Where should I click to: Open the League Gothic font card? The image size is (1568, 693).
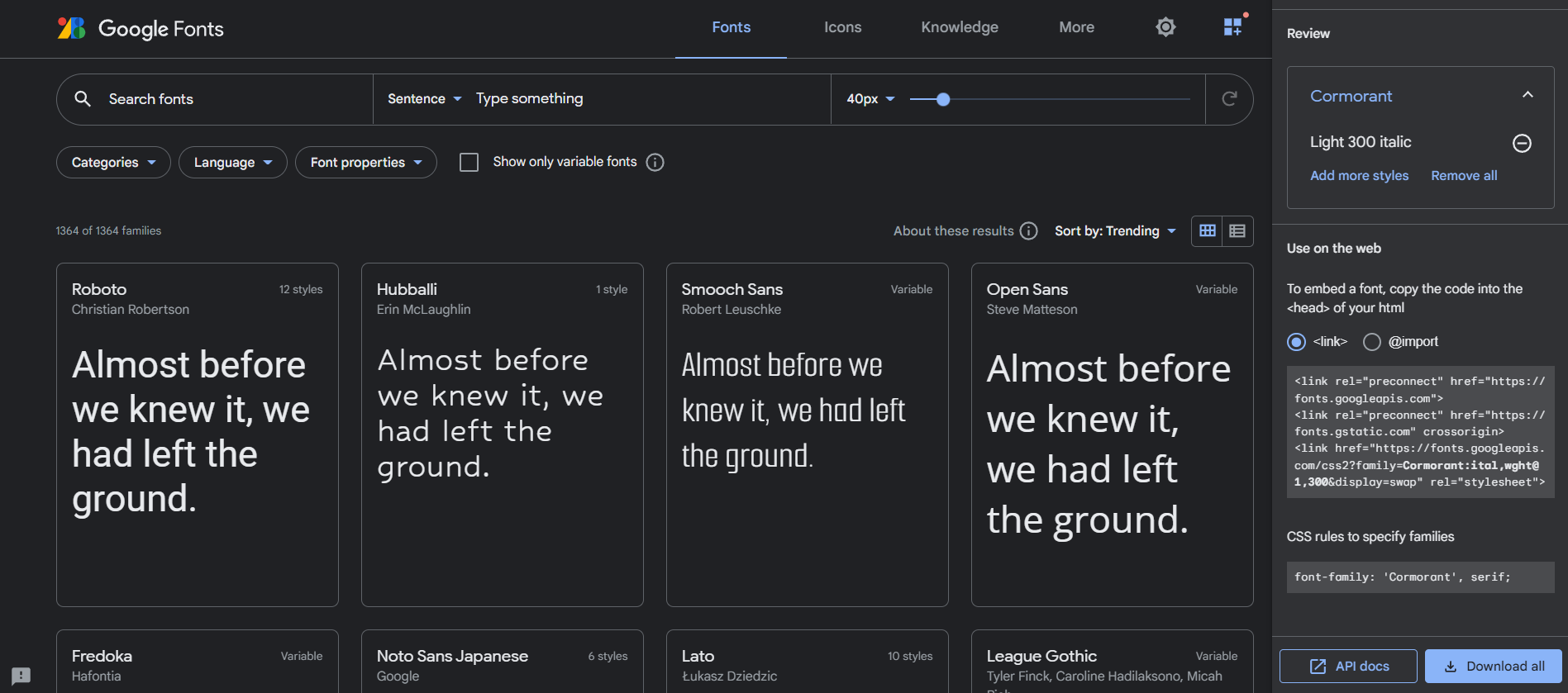1113,662
